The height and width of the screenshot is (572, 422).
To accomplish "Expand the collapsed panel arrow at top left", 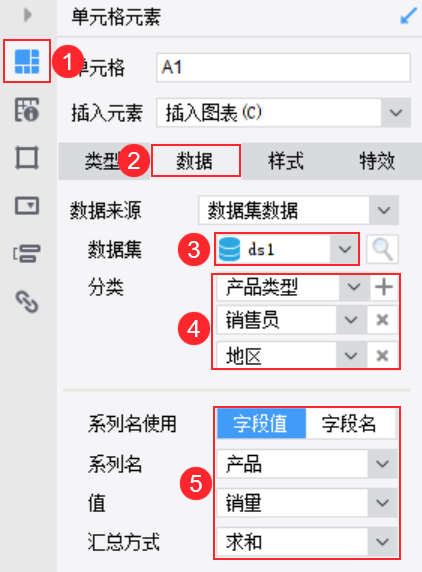I will pos(27,15).
